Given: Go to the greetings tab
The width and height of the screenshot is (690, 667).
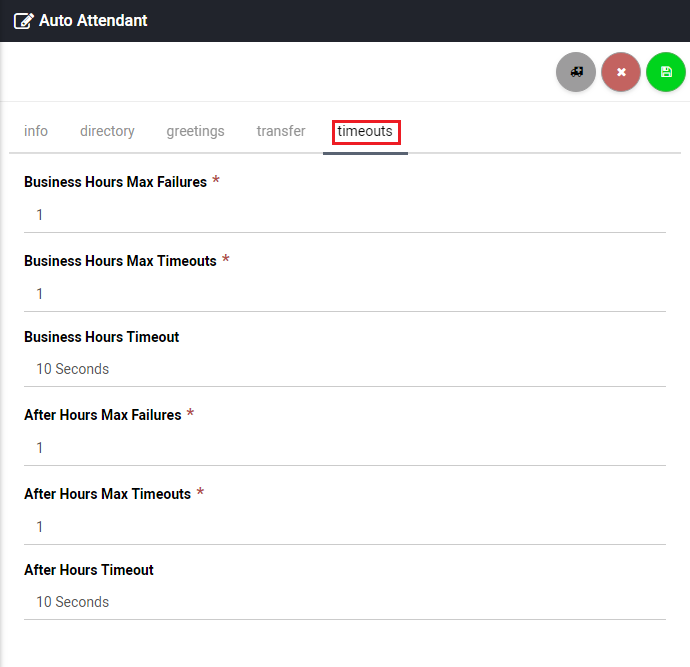Looking at the screenshot, I should (x=195, y=131).
